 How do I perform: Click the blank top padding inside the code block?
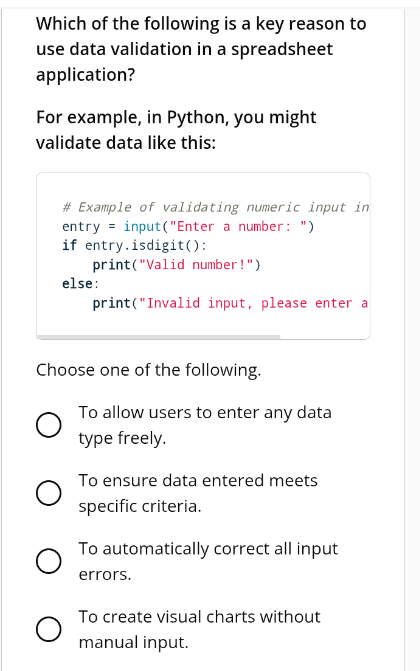coord(203,186)
